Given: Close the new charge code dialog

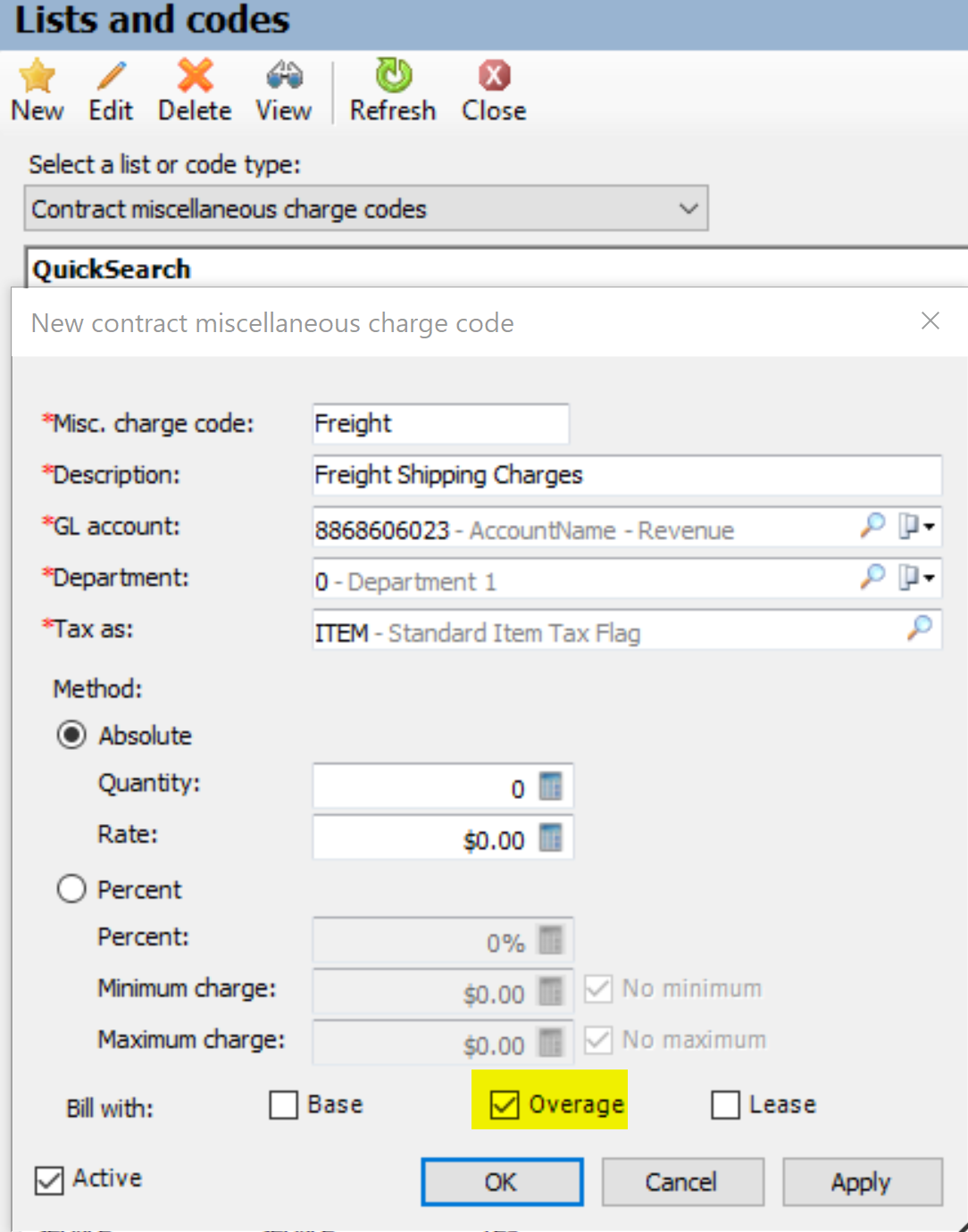Looking at the screenshot, I should [x=930, y=320].
